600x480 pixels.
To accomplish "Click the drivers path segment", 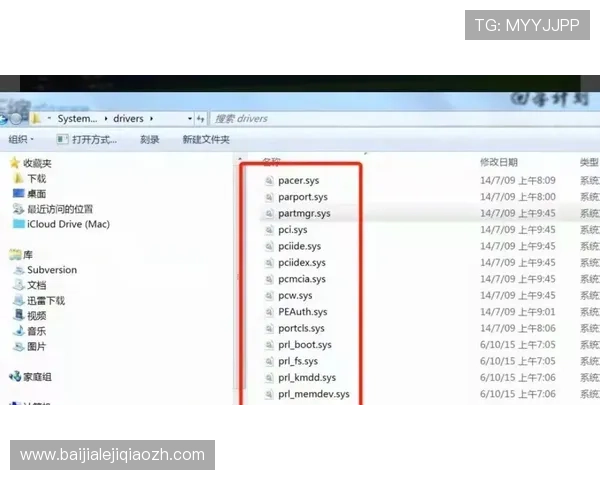I will [128, 119].
